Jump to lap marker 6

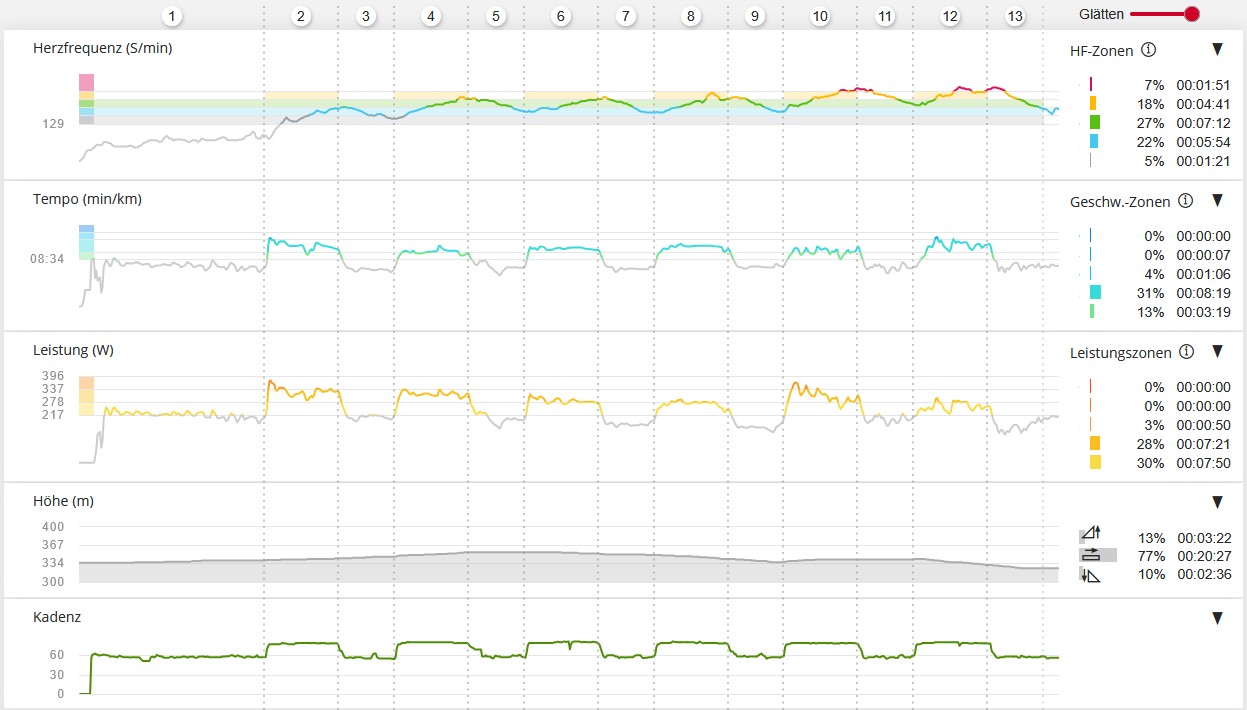pos(560,16)
